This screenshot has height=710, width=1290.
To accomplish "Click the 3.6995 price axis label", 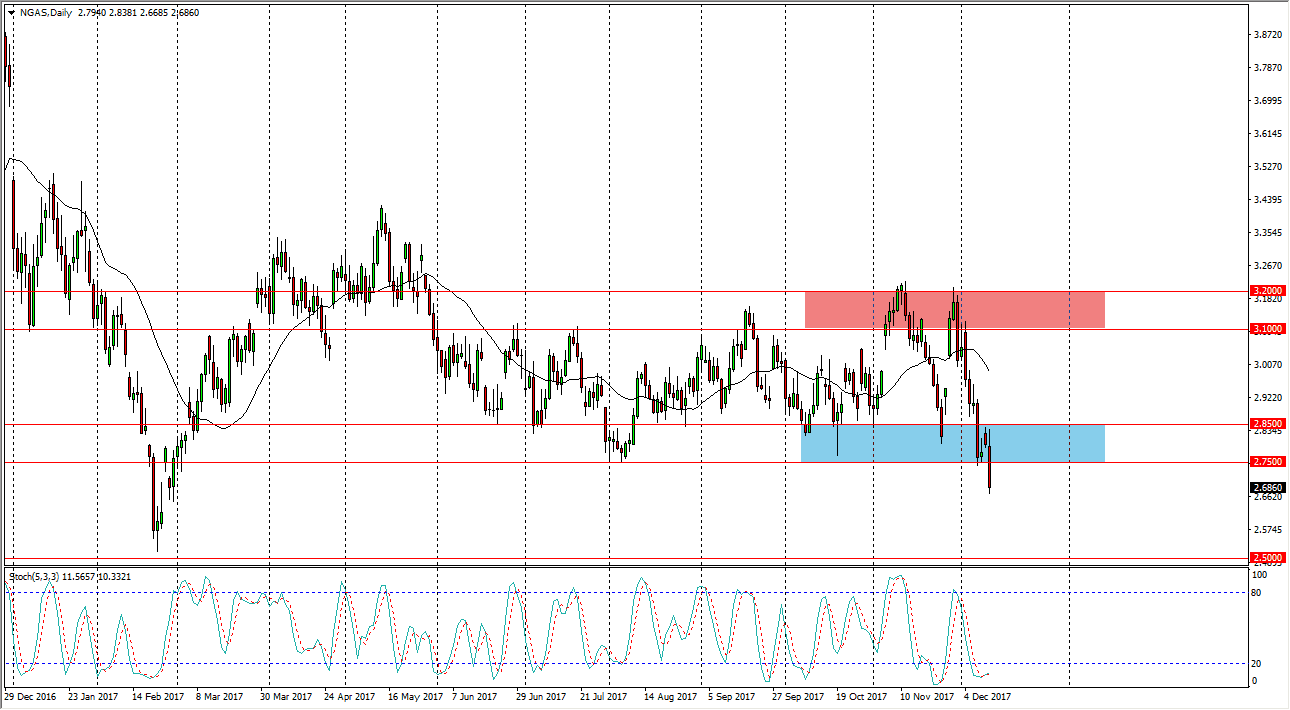I will [1267, 101].
